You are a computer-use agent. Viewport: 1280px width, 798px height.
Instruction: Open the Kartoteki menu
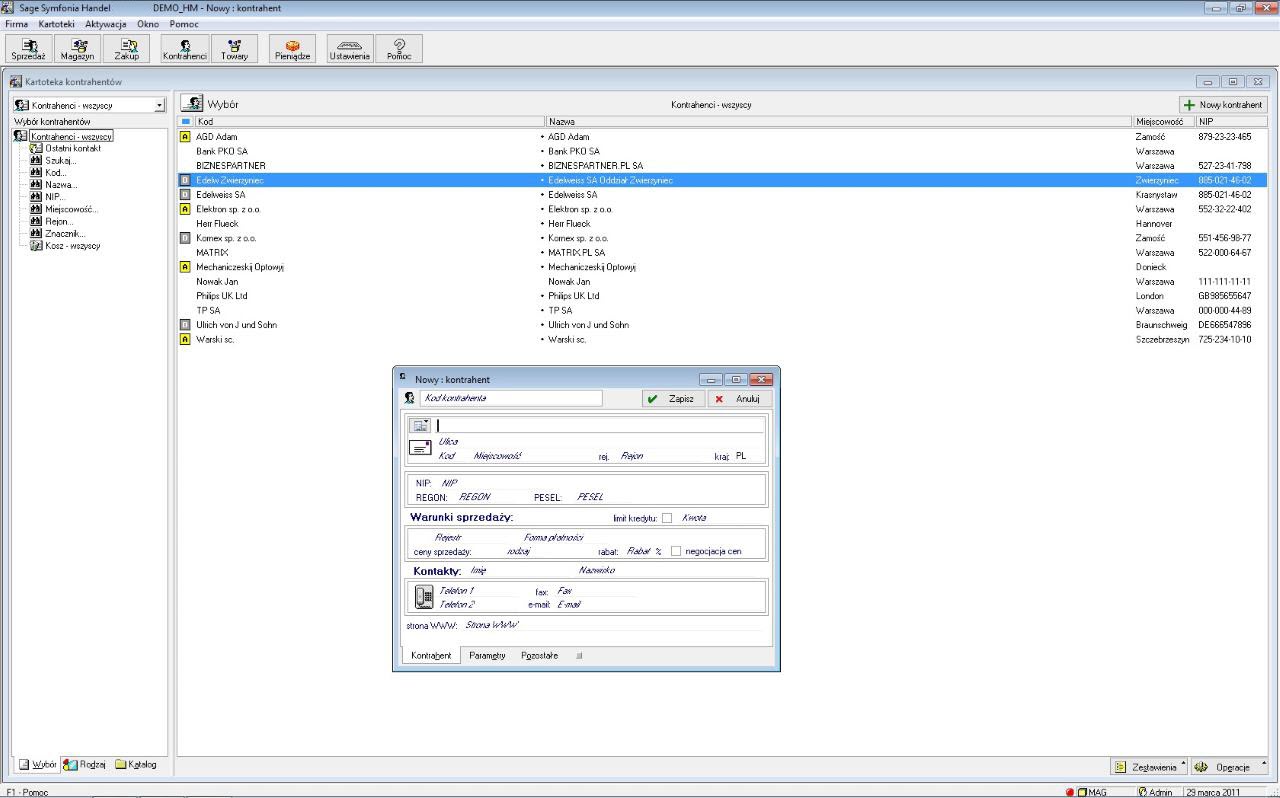[55, 24]
